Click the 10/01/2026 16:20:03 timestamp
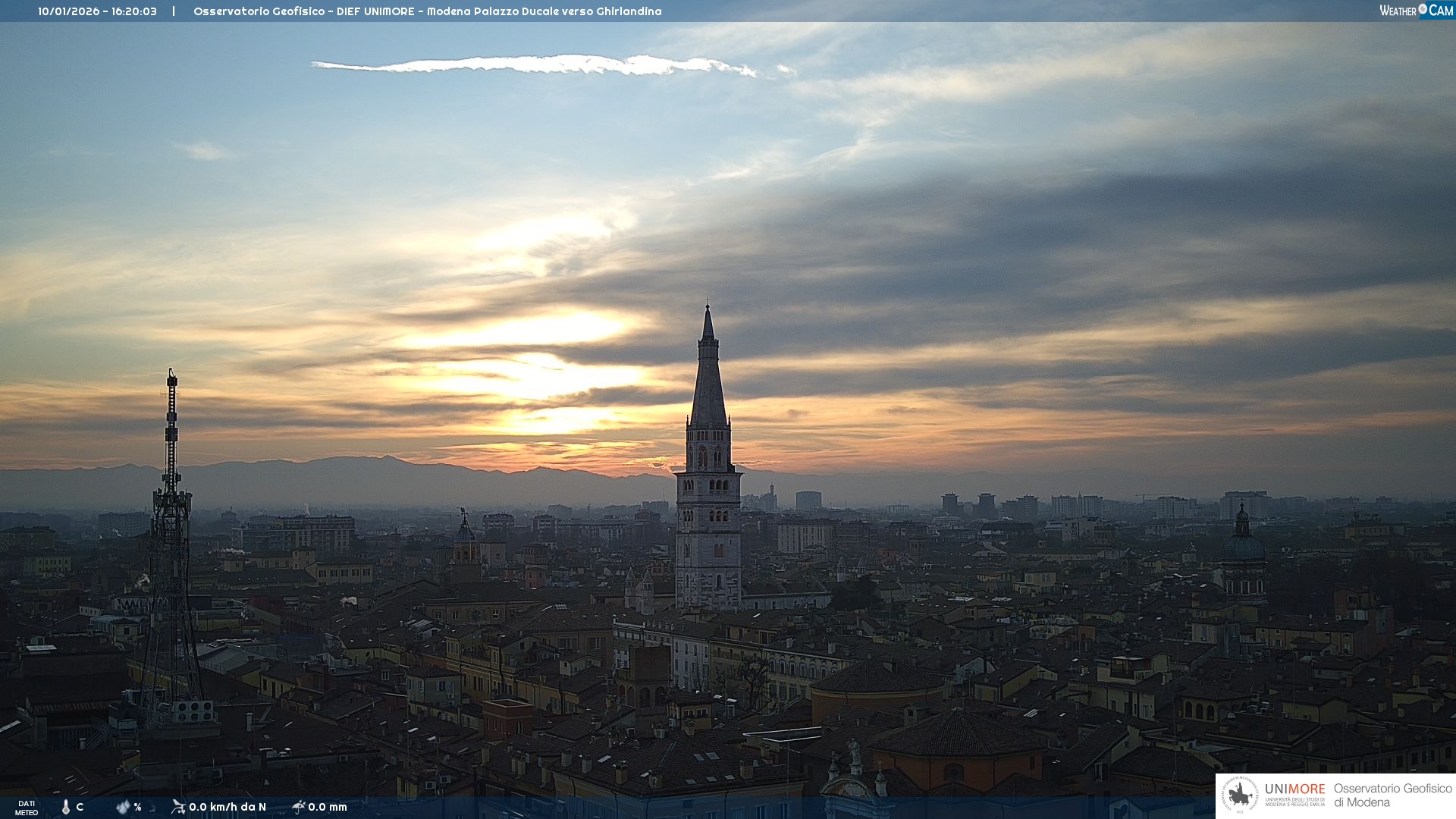 (x=97, y=11)
